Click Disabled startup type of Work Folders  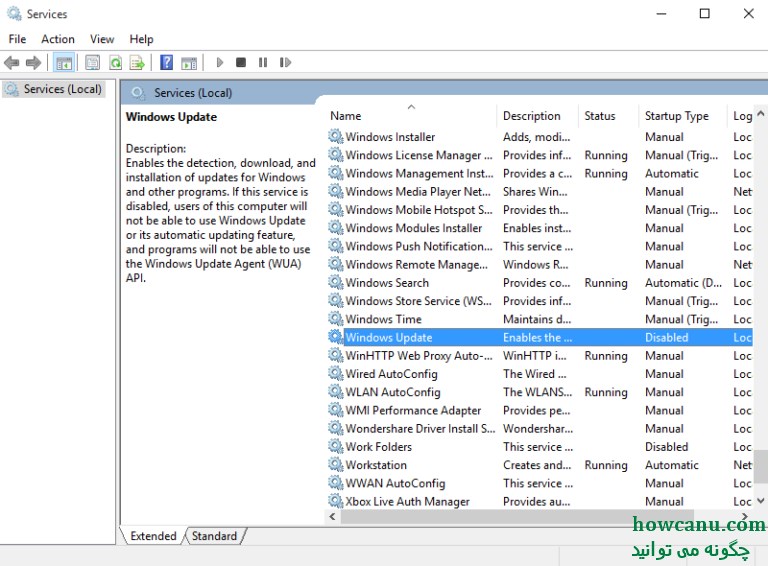click(666, 447)
